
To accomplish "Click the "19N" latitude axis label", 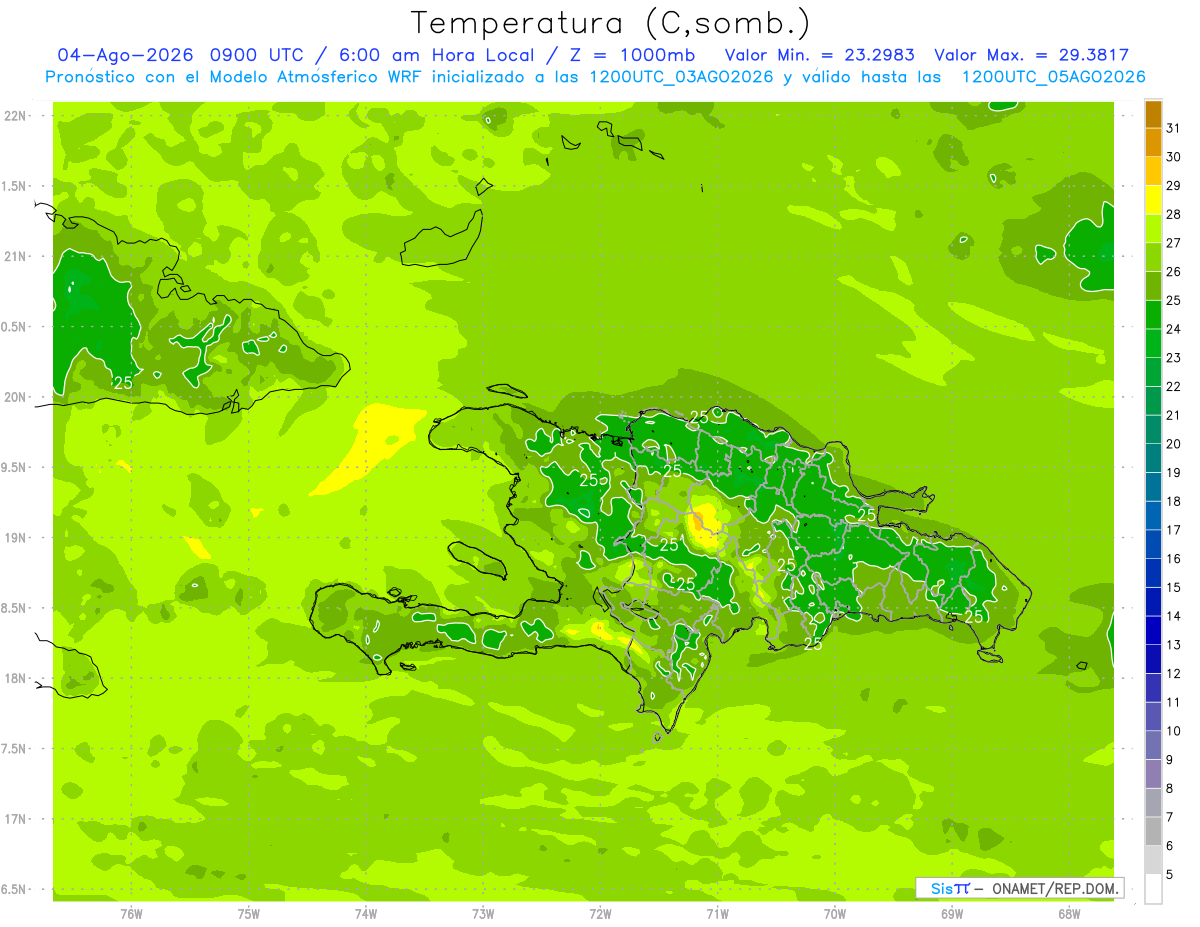I will pos(16,538).
